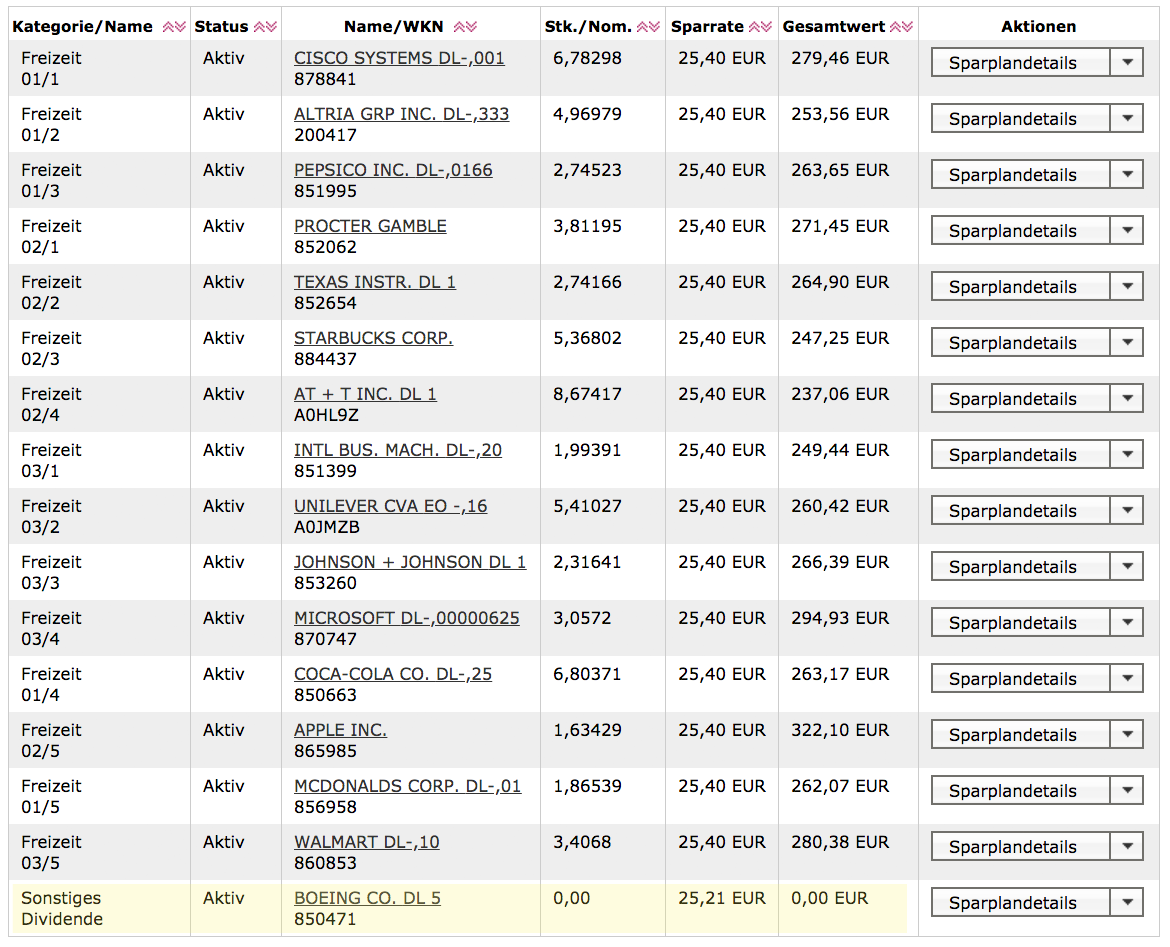This screenshot has height=947, width=1170.
Task: Sort Stk./Nom. column descending with down arrow
Action: tap(654, 27)
